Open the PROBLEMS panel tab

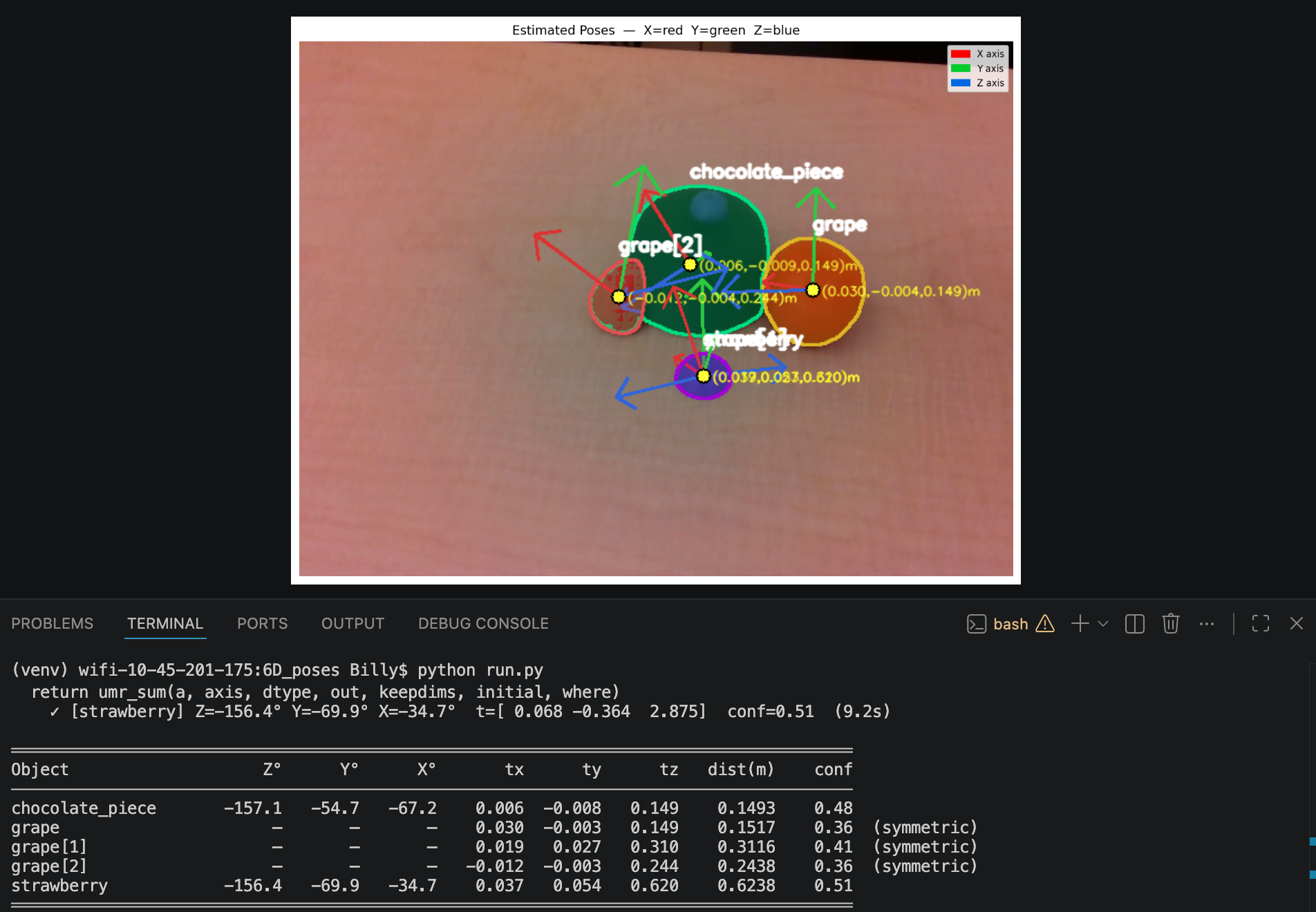point(52,623)
